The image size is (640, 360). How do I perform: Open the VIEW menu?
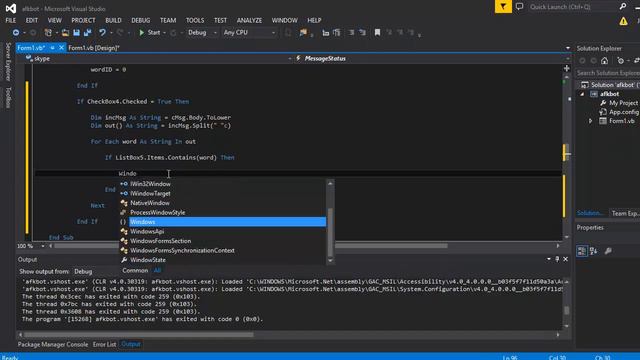coord(54,20)
